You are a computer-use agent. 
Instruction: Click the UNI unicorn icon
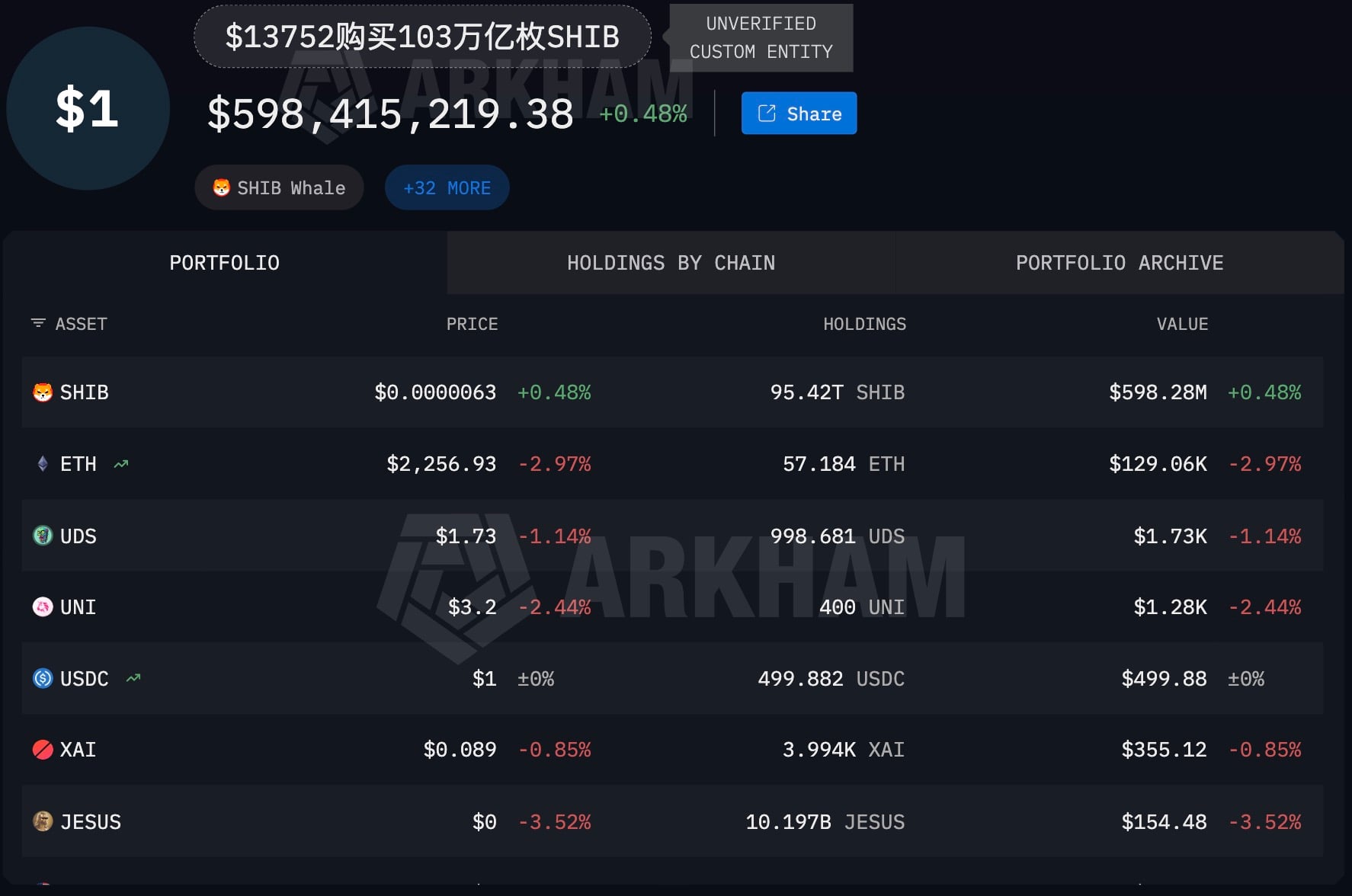(43, 607)
